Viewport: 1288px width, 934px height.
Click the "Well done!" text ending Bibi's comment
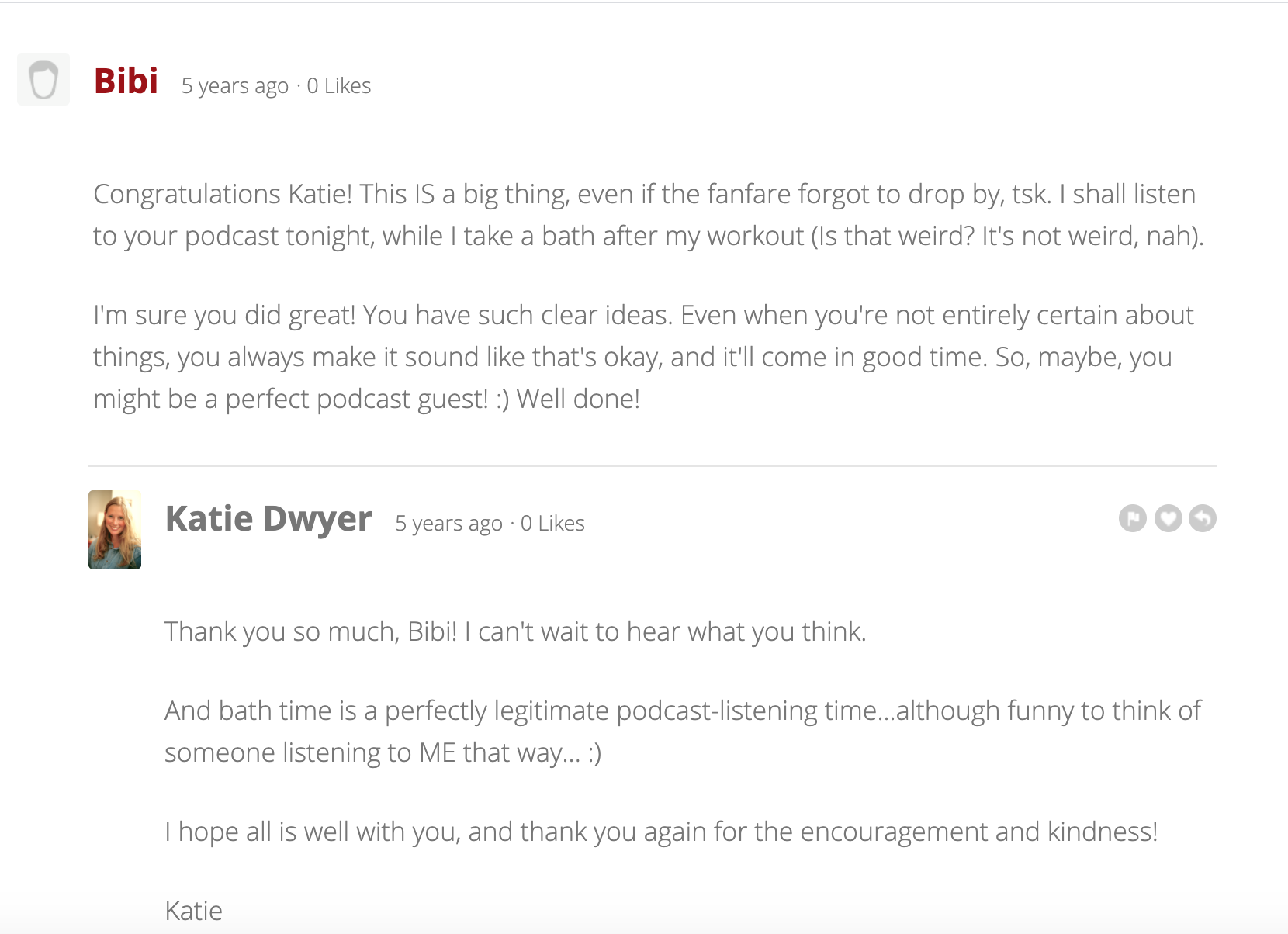click(578, 399)
